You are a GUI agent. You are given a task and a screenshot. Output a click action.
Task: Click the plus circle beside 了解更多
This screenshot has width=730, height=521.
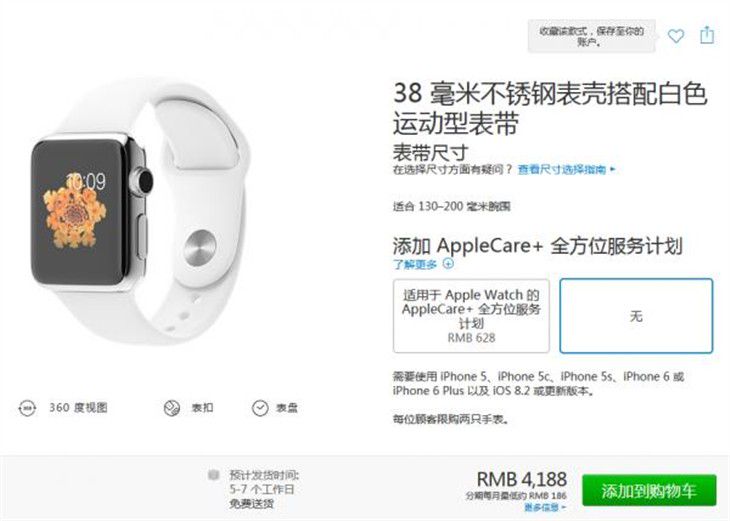coord(448,264)
